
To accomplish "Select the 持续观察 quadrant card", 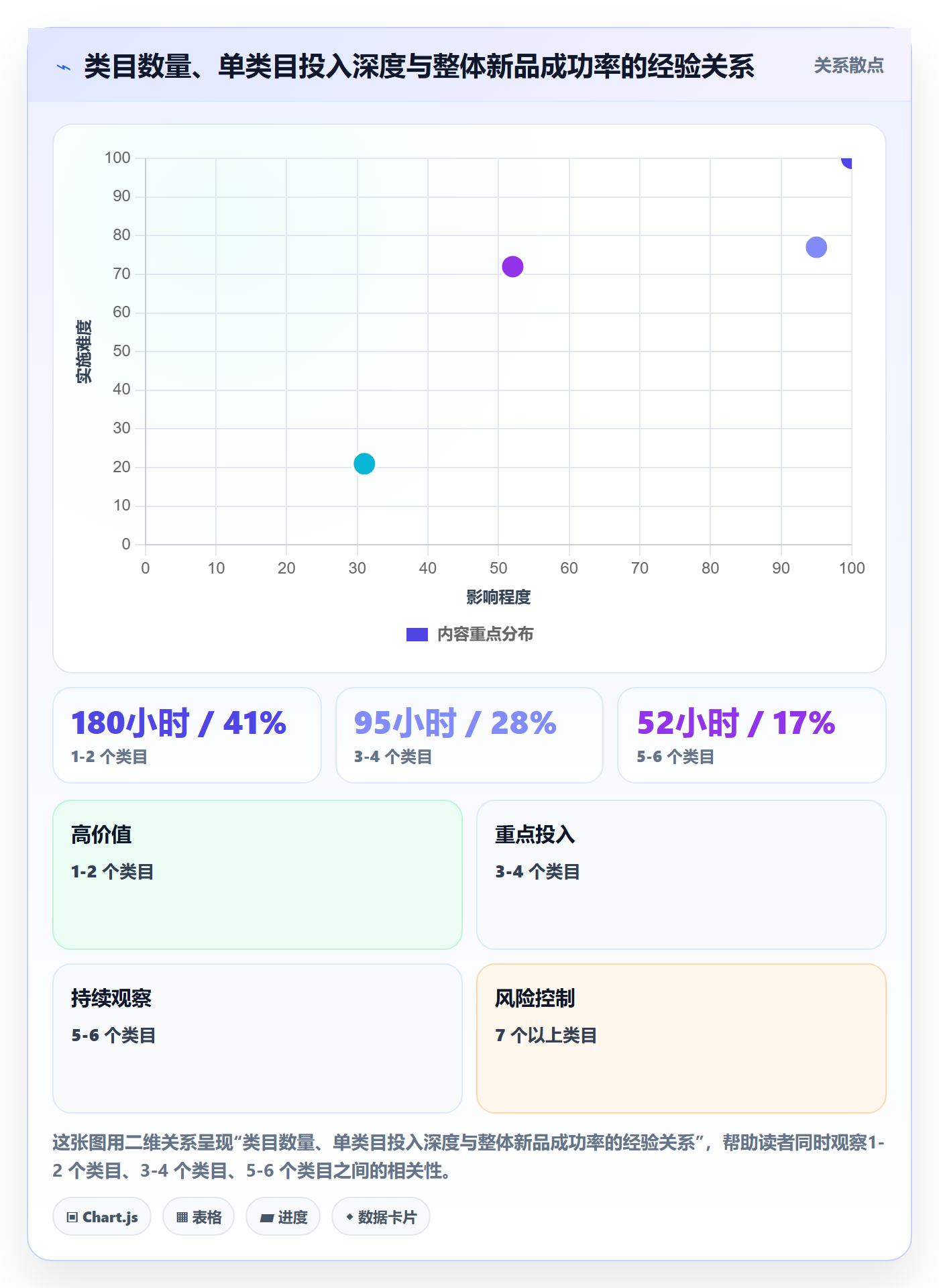I will (258, 1038).
